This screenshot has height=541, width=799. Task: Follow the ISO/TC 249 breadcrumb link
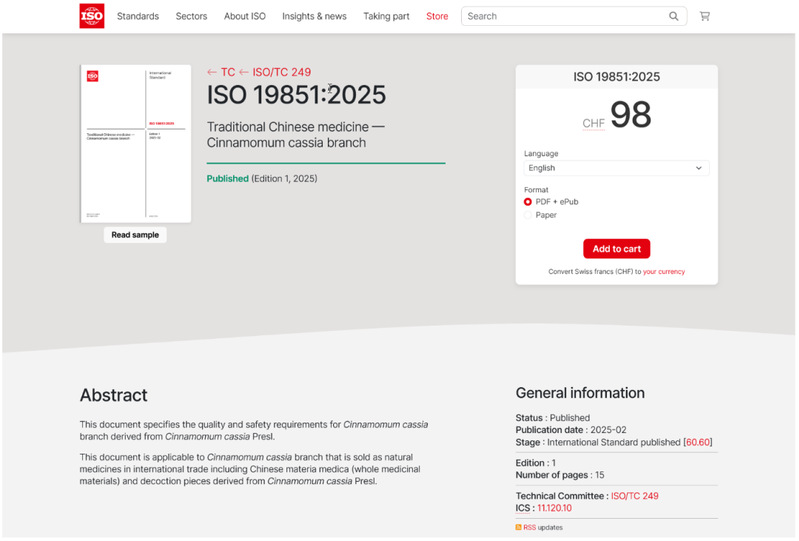tap(281, 72)
